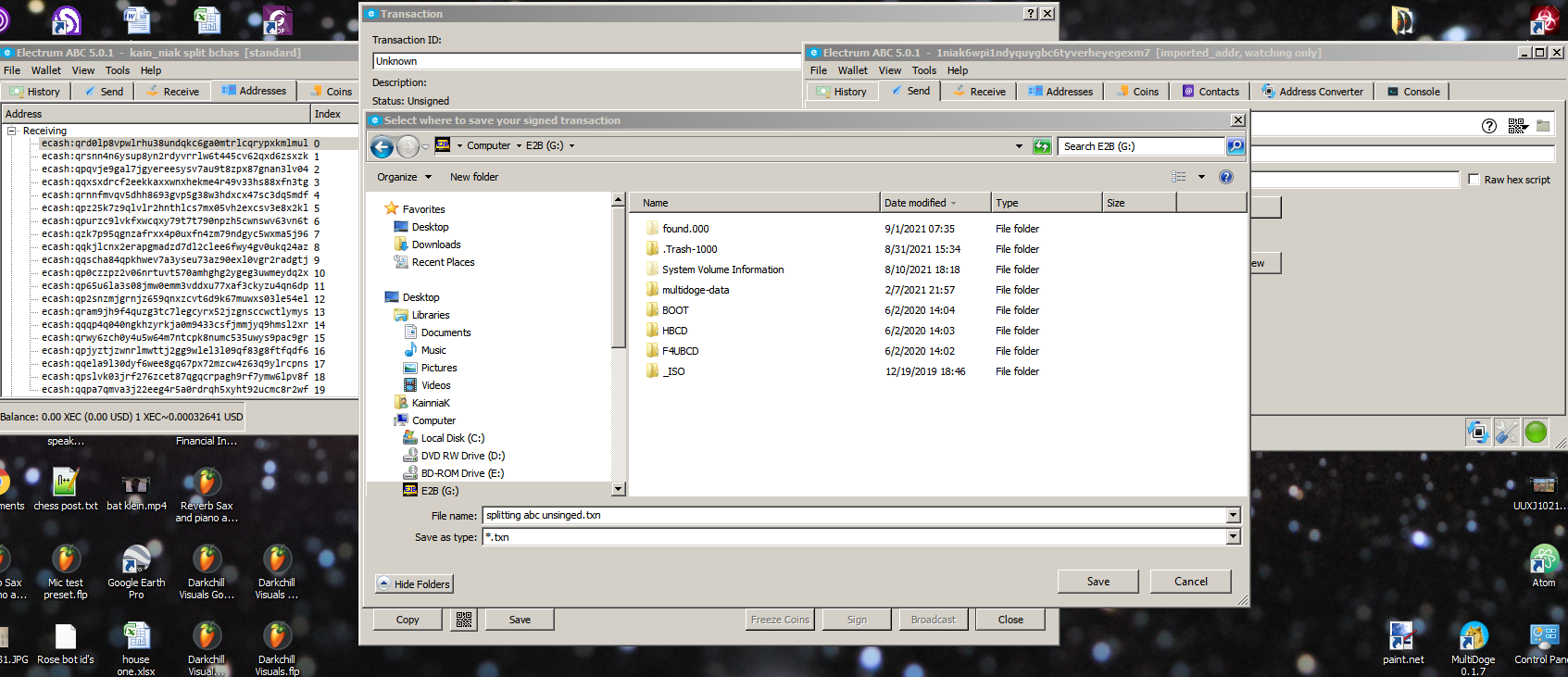Select the HBCD folder
The height and width of the screenshot is (677, 1568).
[674, 331]
